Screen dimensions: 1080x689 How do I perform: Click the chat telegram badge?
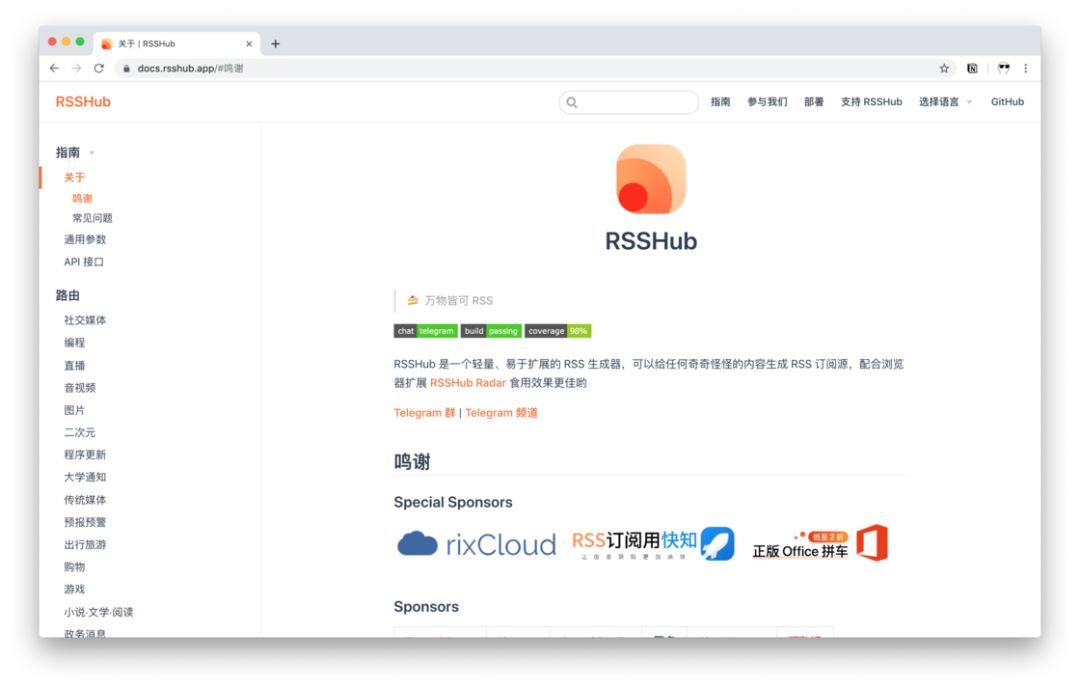click(426, 331)
